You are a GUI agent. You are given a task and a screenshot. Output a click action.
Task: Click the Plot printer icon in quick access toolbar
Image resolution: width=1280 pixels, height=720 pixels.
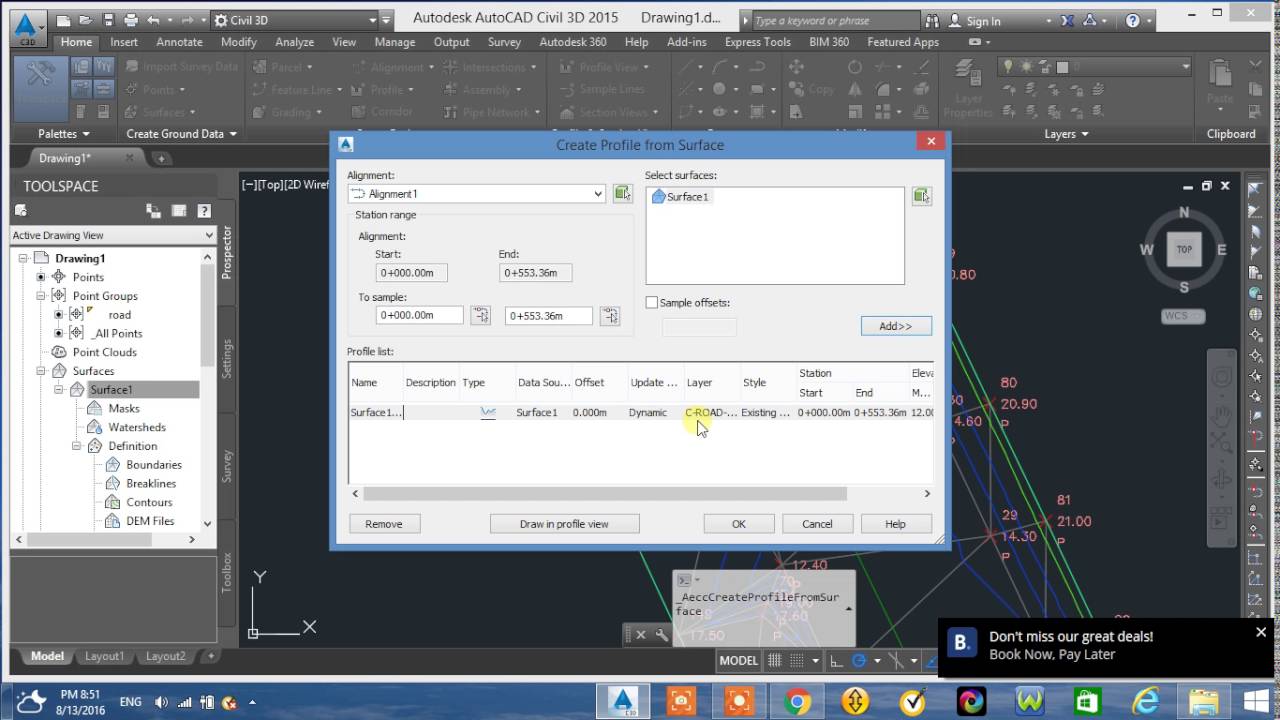tap(132, 20)
